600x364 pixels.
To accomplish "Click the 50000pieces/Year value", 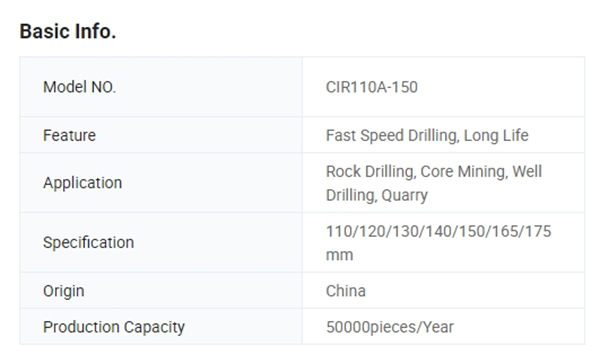I will [390, 327].
